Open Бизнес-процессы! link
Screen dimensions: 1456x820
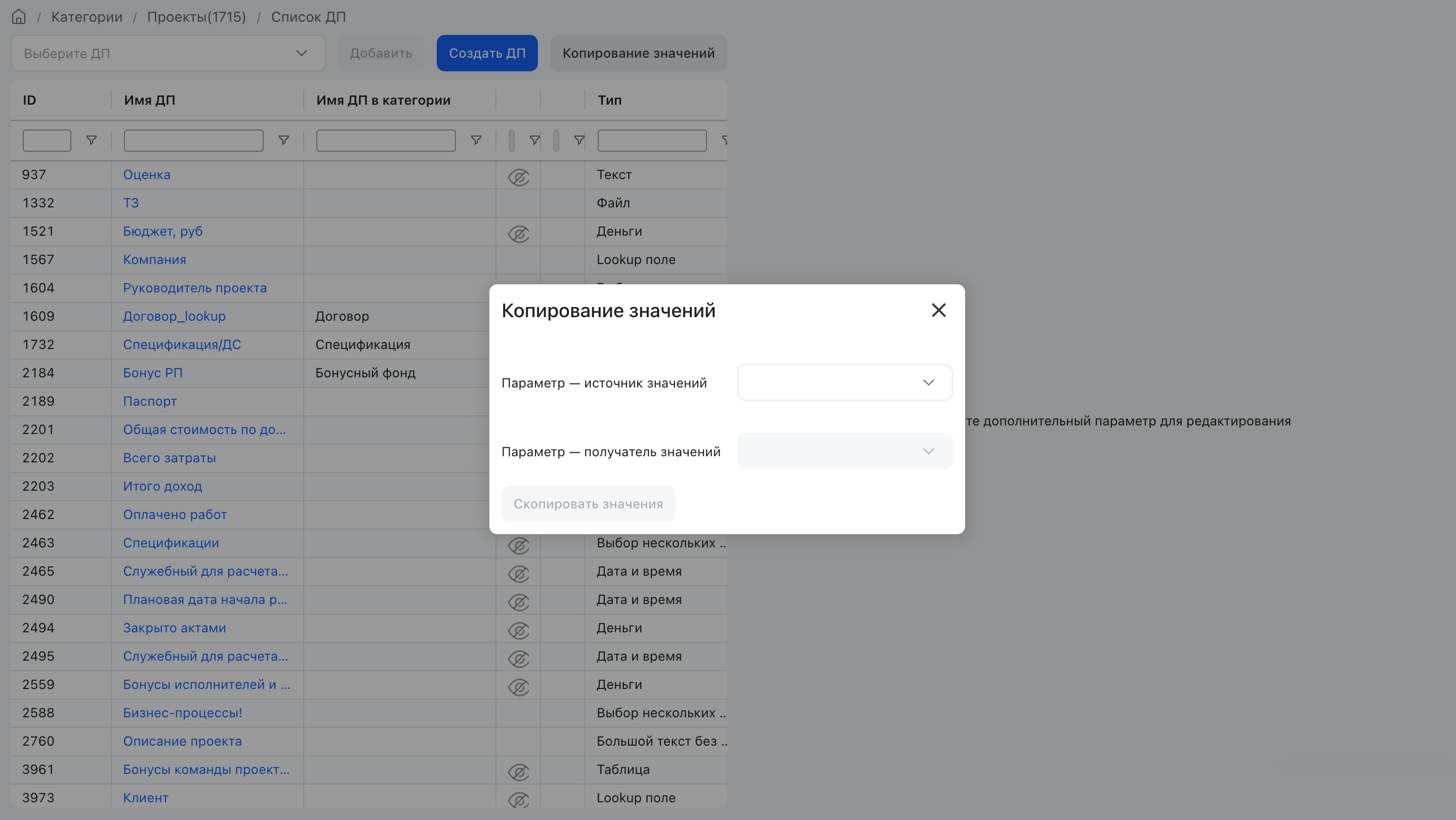(x=183, y=713)
